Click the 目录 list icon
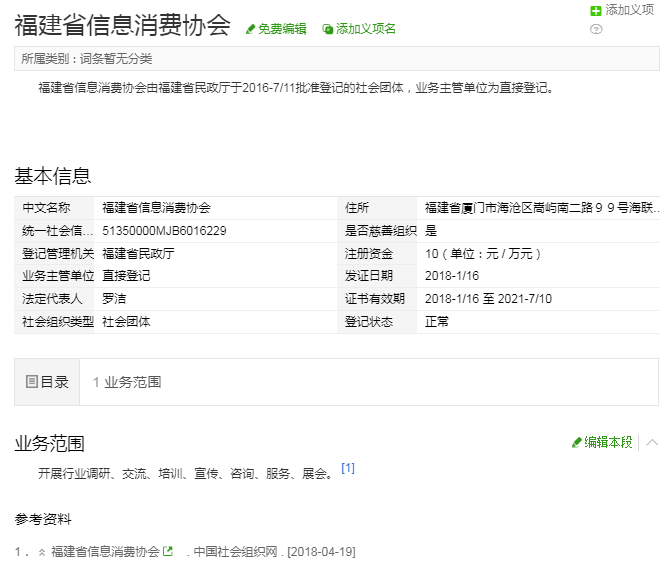Screen dimensions: 664x568 [x=32, y=381]
